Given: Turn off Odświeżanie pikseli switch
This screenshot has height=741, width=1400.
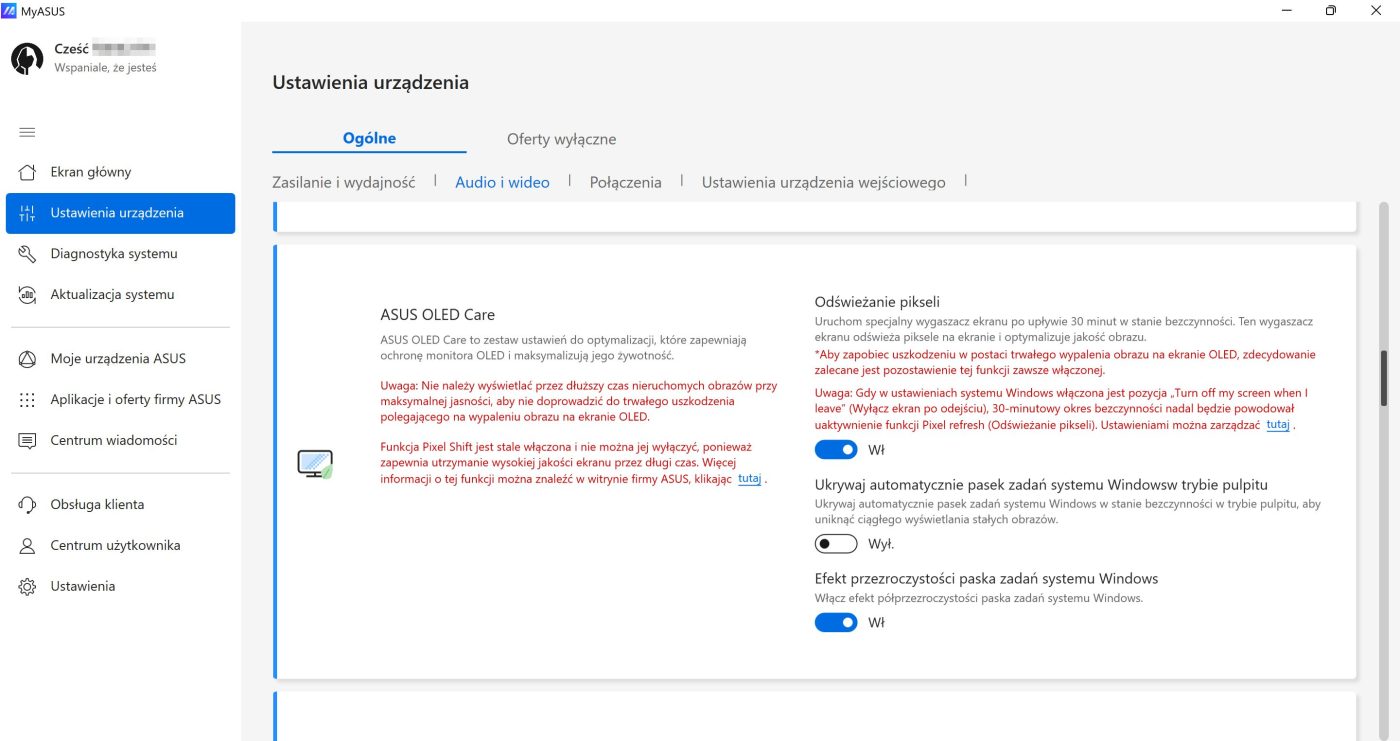Looking at the screenshot, I should (x=836, y=450).
